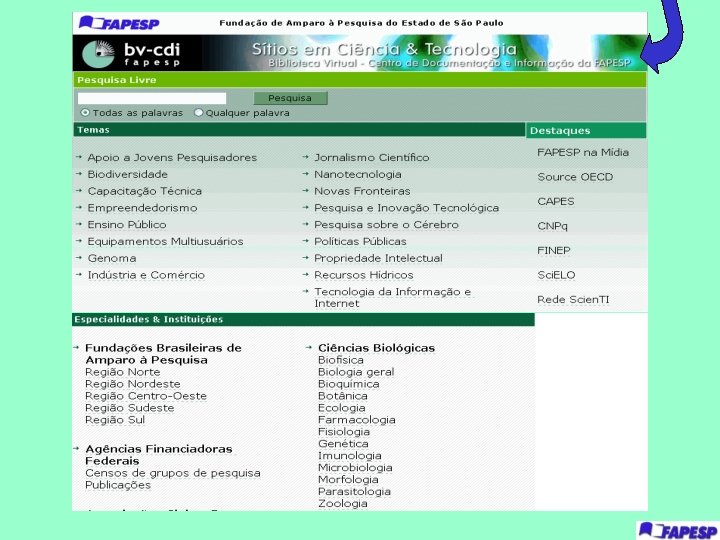Open the Bioquímica specialty
720x540 pixels.
pyautogui.click(x=349, y=384)
